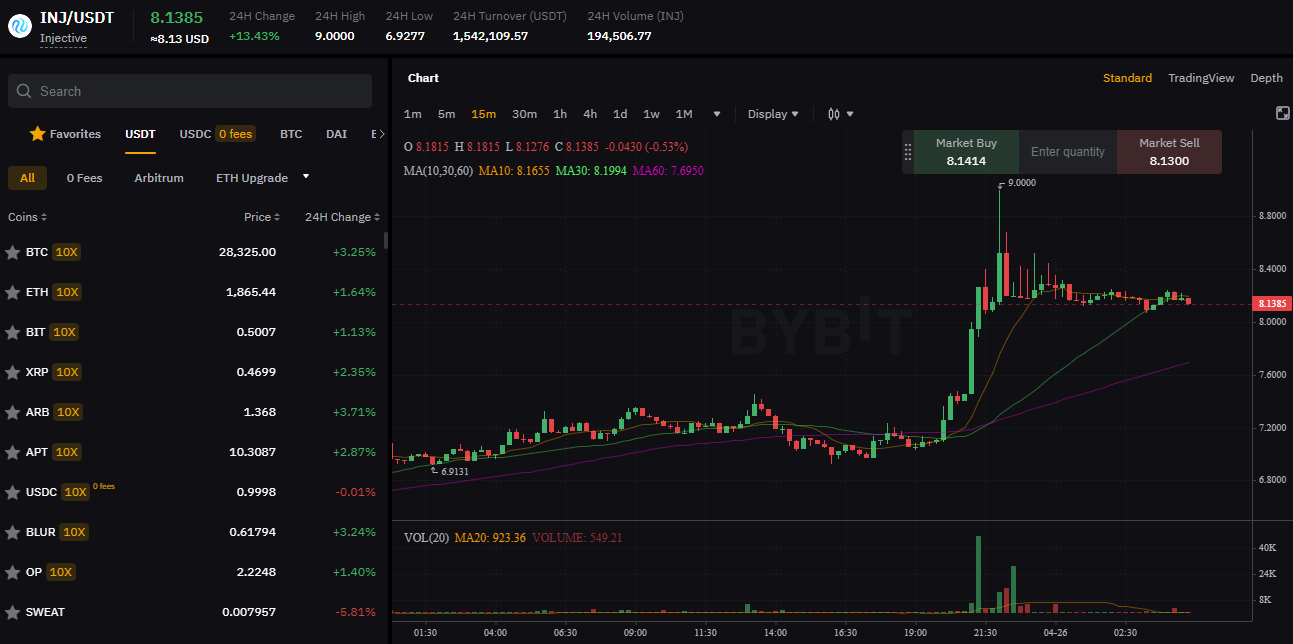The width and height of the screenshot is (1293, 644).
Task: Open more timeframes dropdown arrow
Action: 716,114
